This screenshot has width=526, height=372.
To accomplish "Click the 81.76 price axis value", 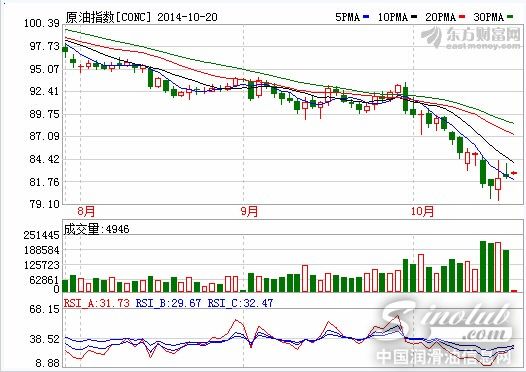I will [45, 182].
